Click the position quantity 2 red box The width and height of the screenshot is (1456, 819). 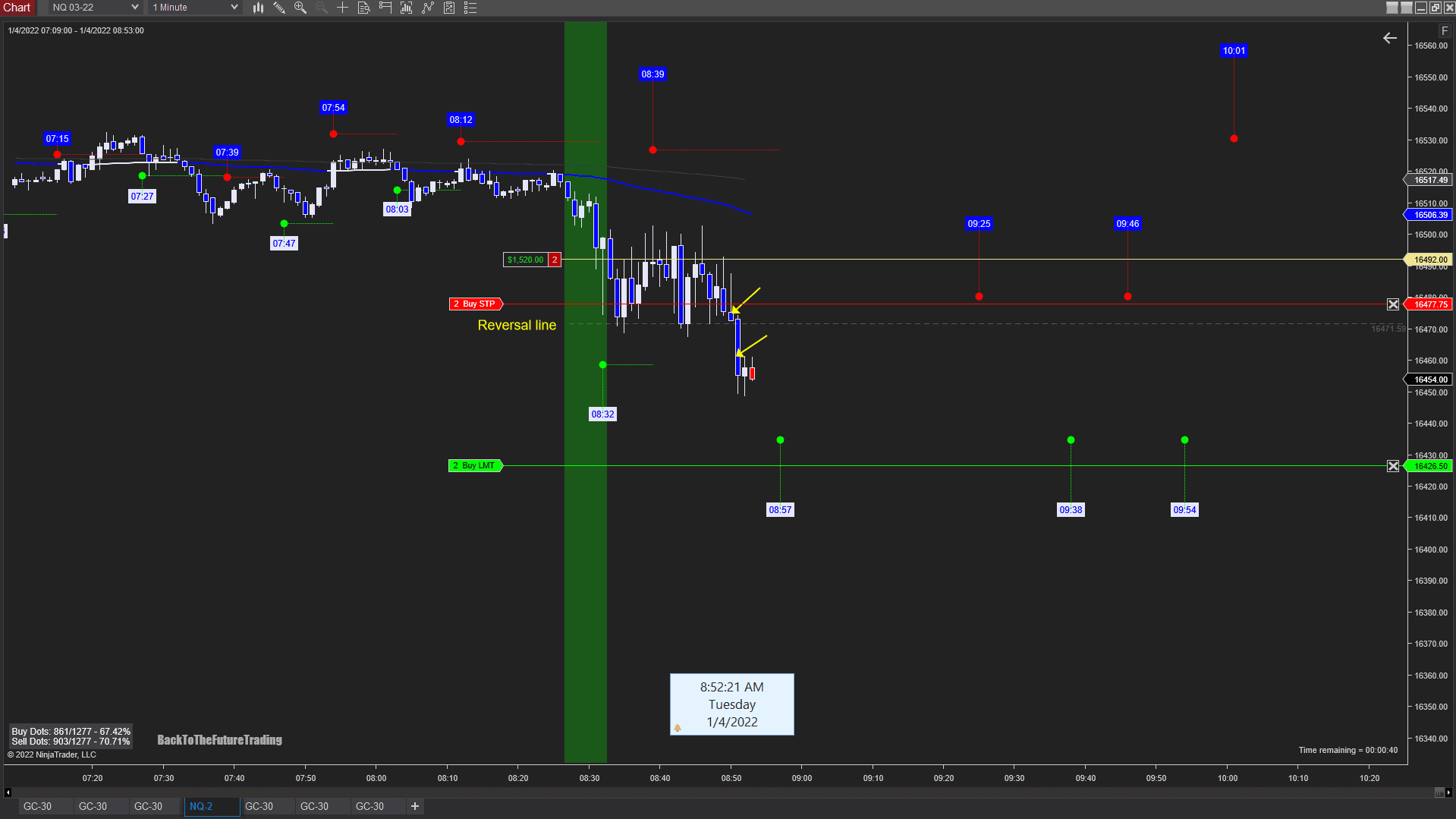[555, 260]
